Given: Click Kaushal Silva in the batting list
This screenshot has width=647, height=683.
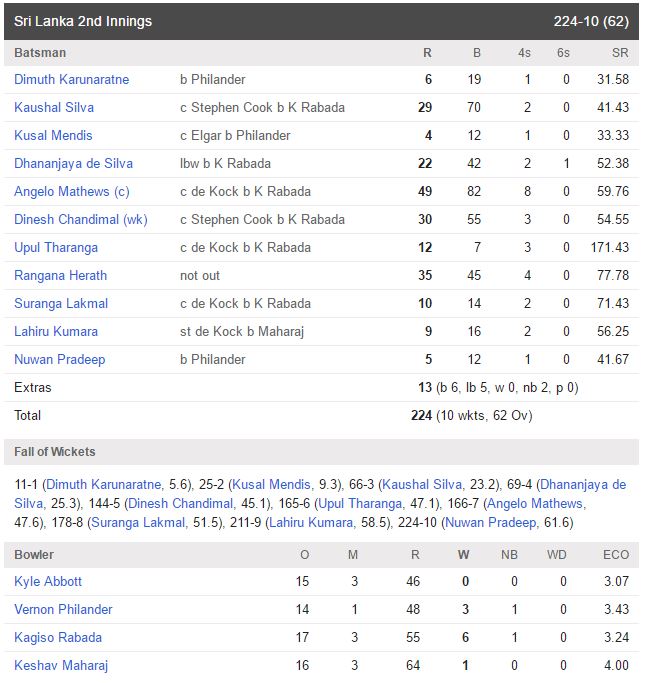Looking at the screenshot, I should point(53,107).
